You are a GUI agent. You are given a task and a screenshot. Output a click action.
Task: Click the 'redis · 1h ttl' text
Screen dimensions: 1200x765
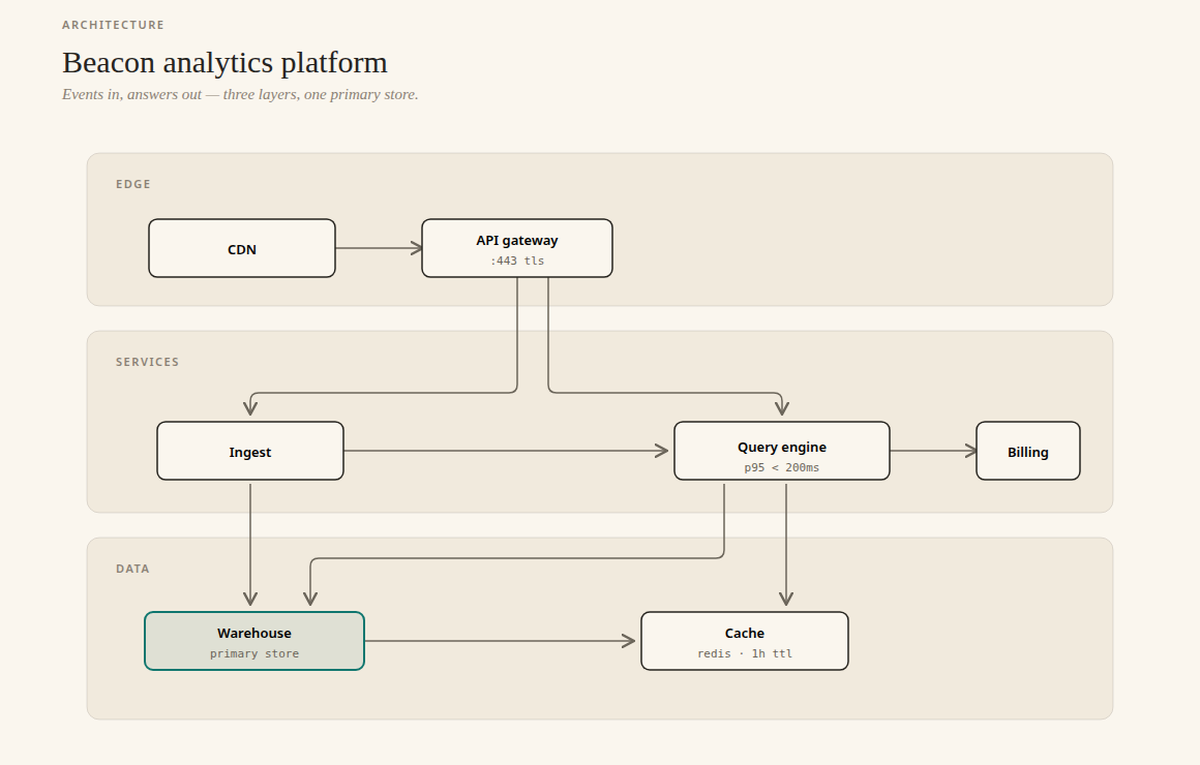[745, 654]
